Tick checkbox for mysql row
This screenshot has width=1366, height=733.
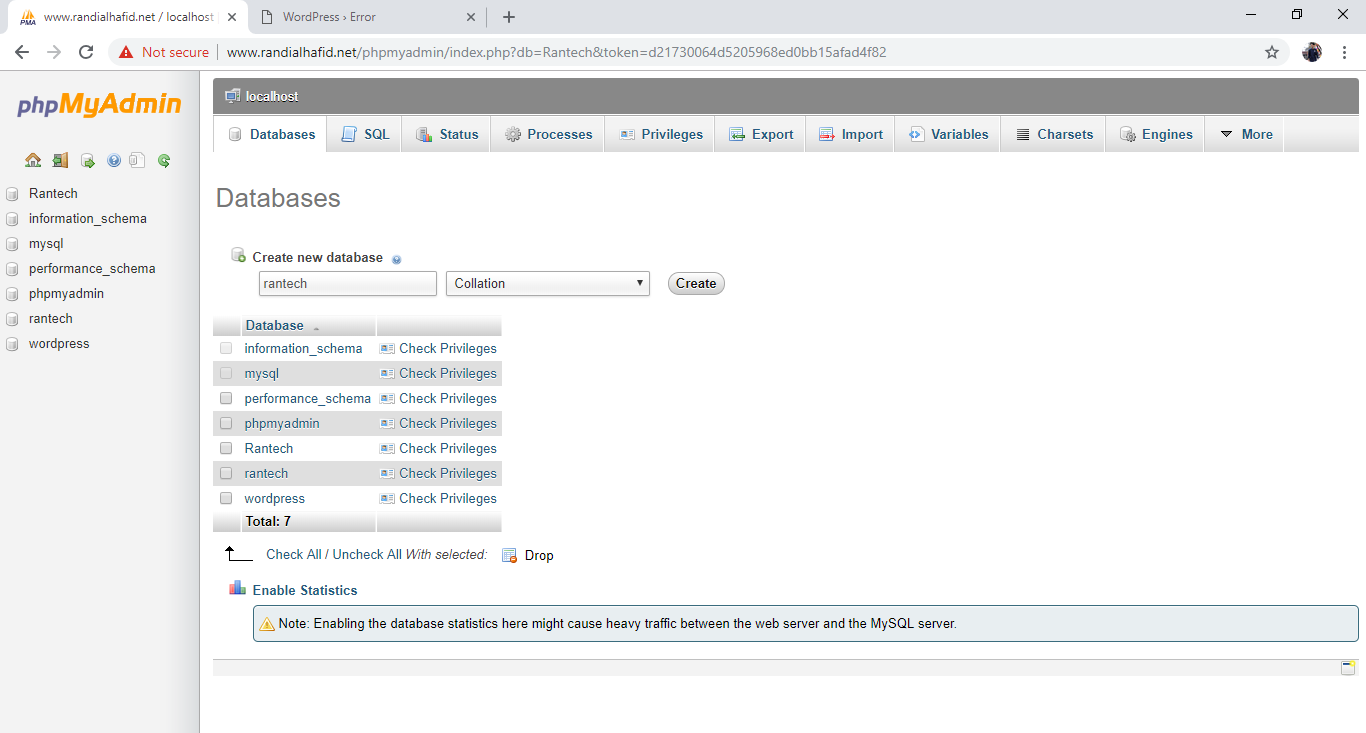[226, 373]
